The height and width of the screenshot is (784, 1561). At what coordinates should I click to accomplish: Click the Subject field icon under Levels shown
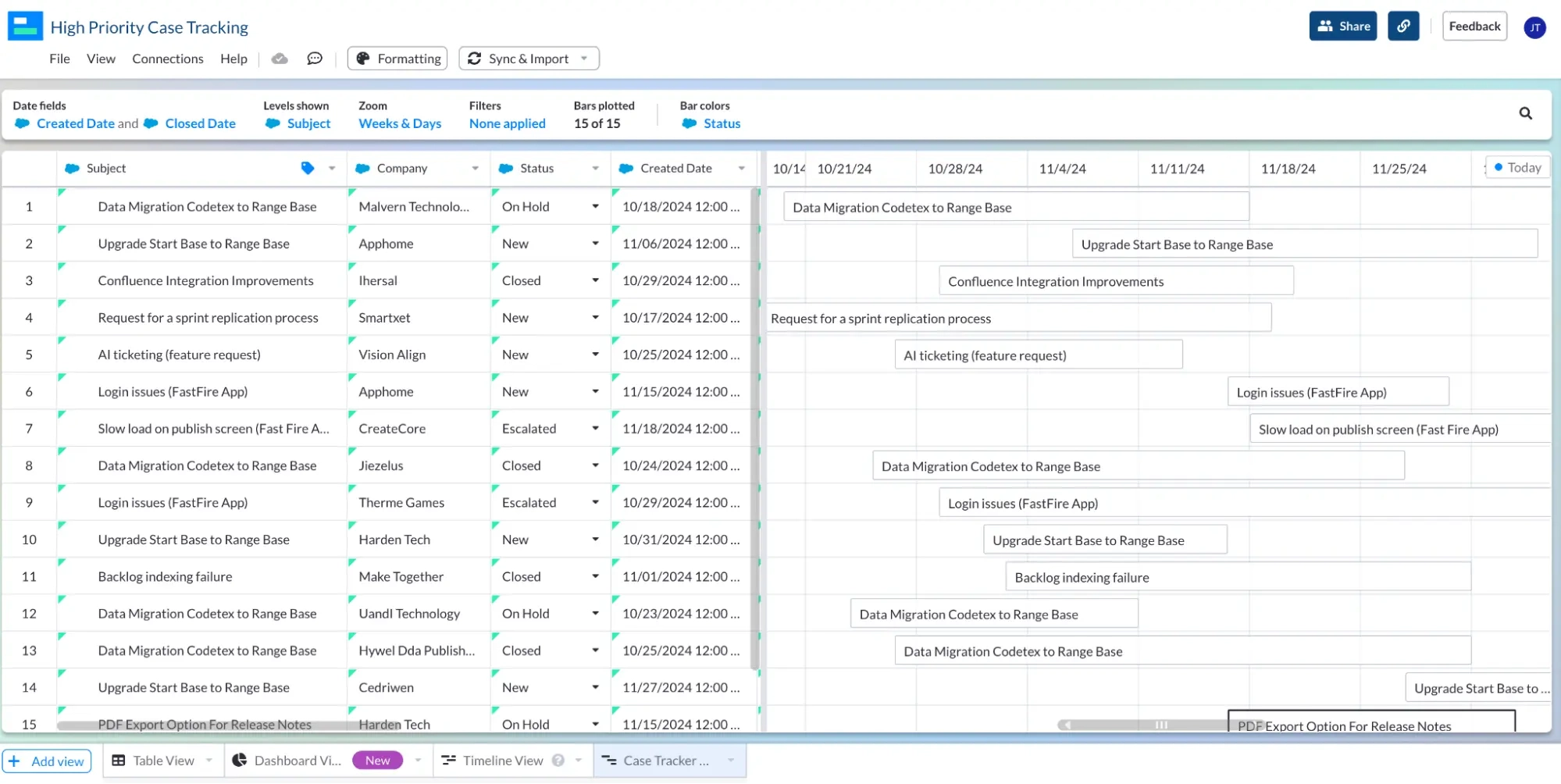[273, 123]
